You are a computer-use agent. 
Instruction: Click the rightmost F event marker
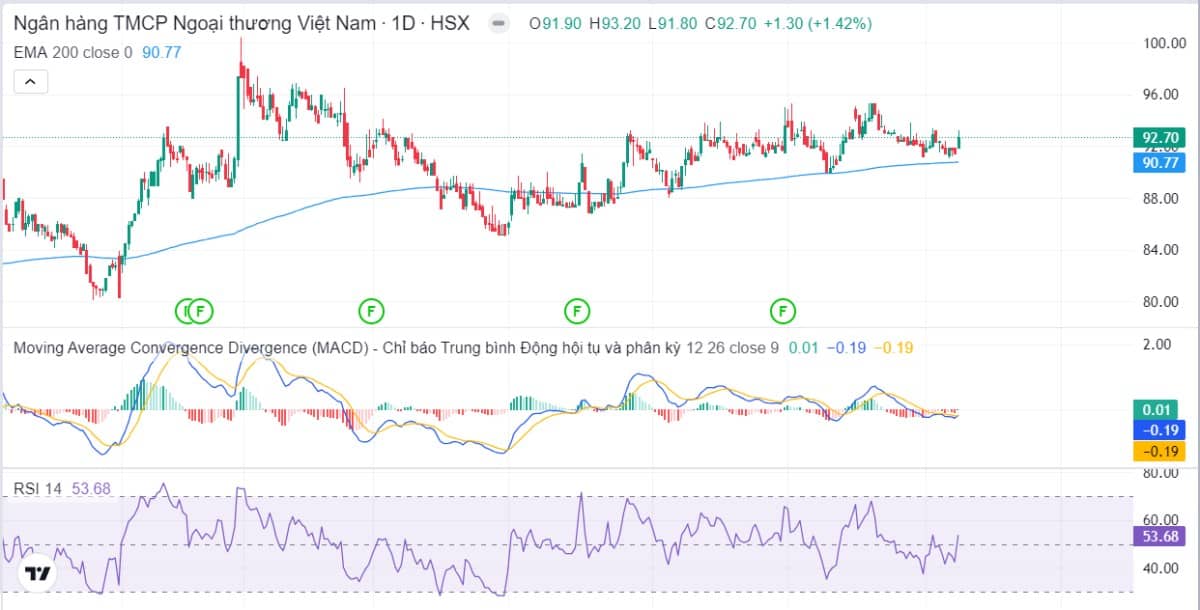click(x=782, y=311)
